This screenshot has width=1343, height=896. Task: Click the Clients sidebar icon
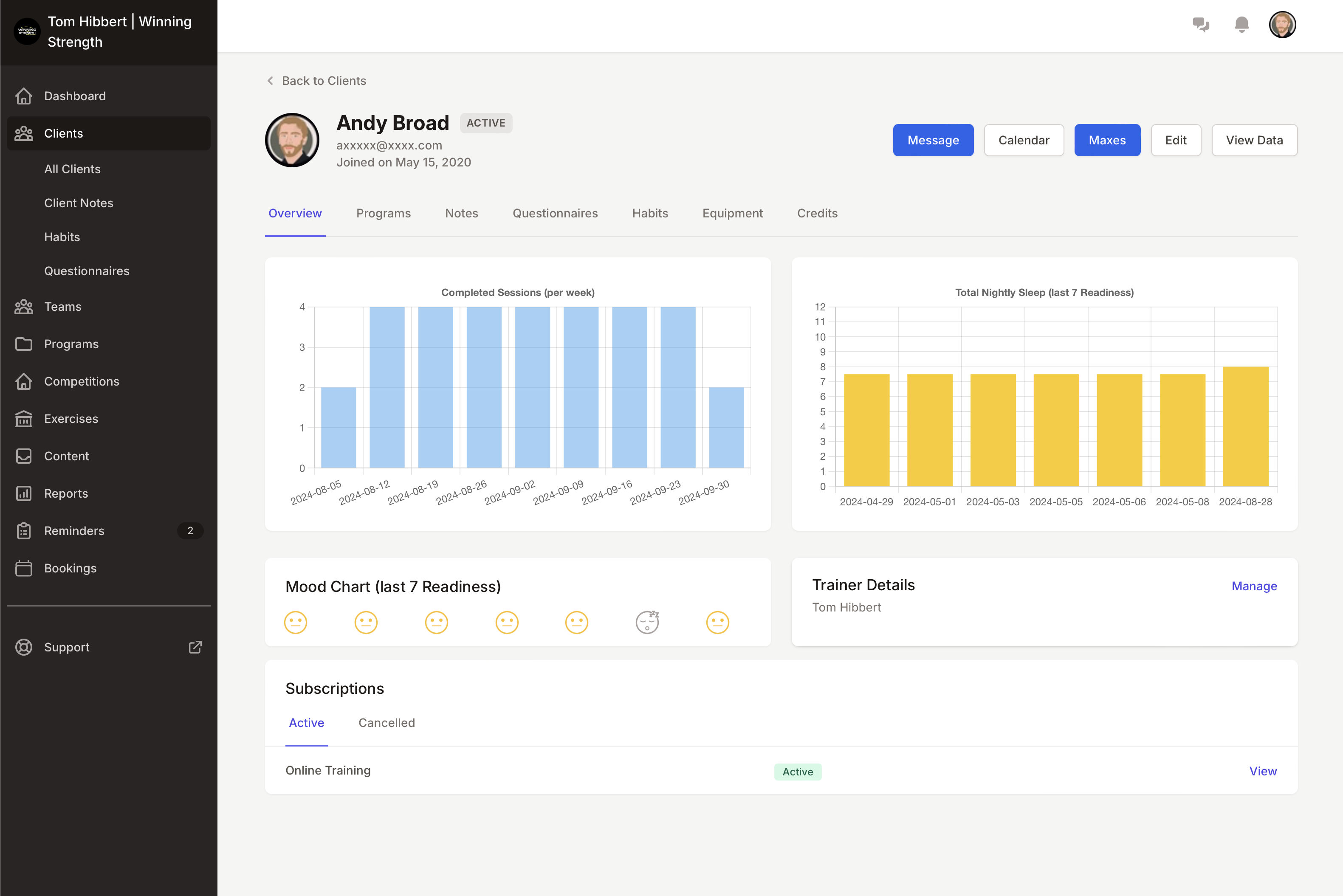pyautogui.click(x=26, y=132)
